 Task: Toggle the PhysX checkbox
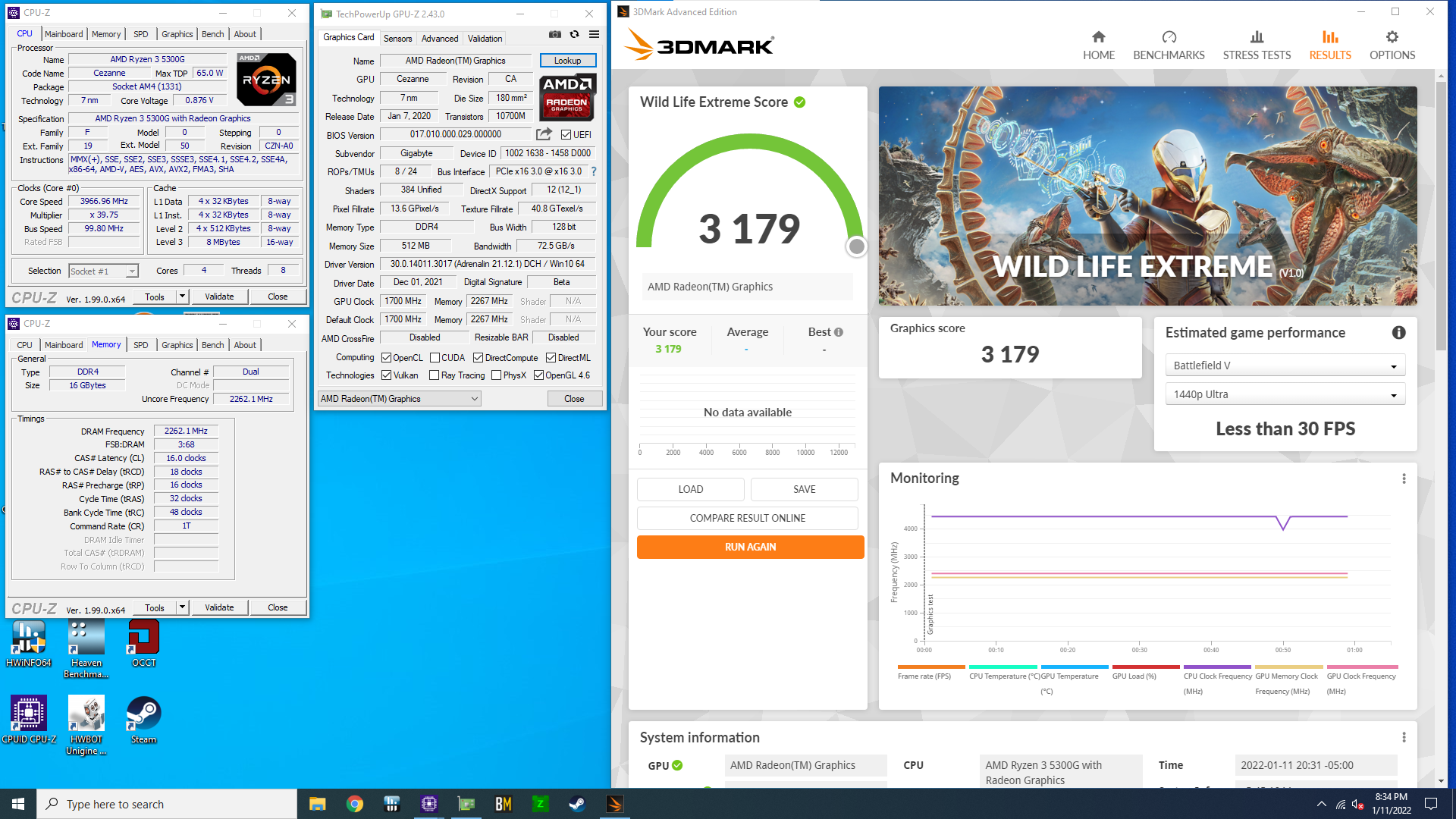coord(496,375)
